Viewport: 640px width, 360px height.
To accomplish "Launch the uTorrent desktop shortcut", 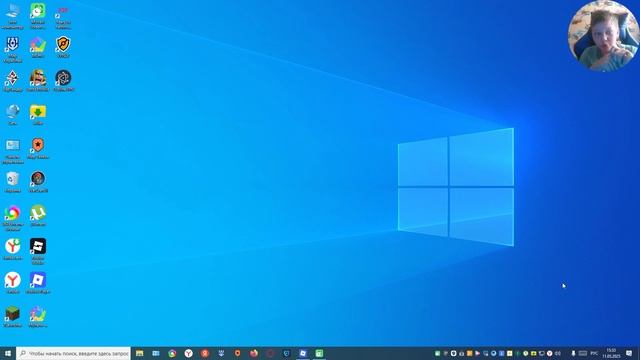I will (38, 215).
